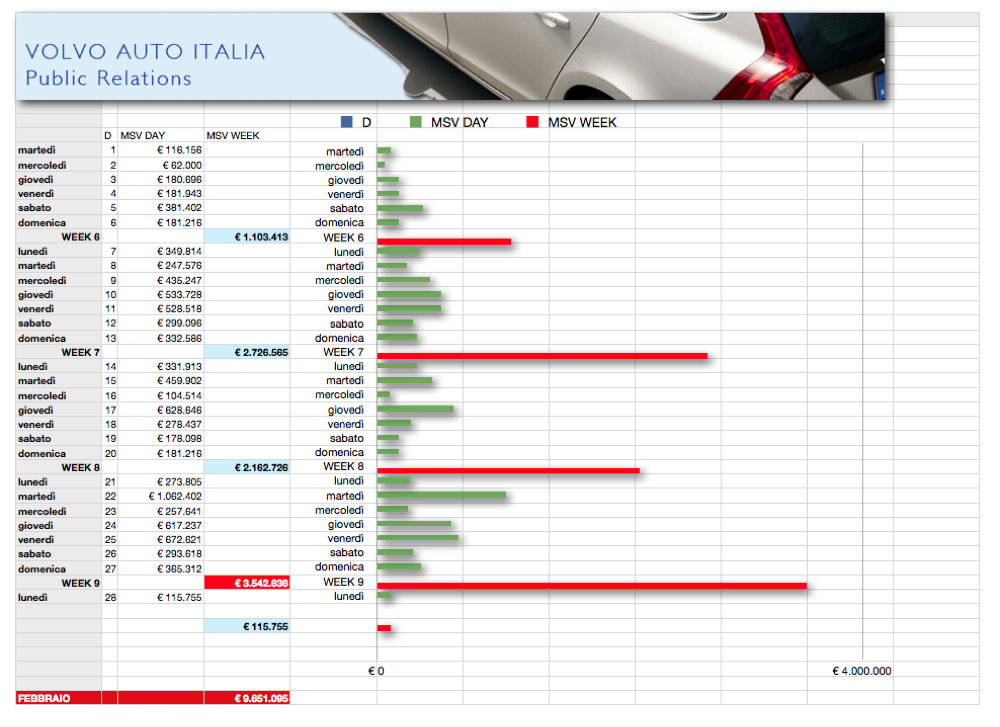Click the longest green daily bar in chart
This screenshot has width=1000, height=727.
[441, 496]
